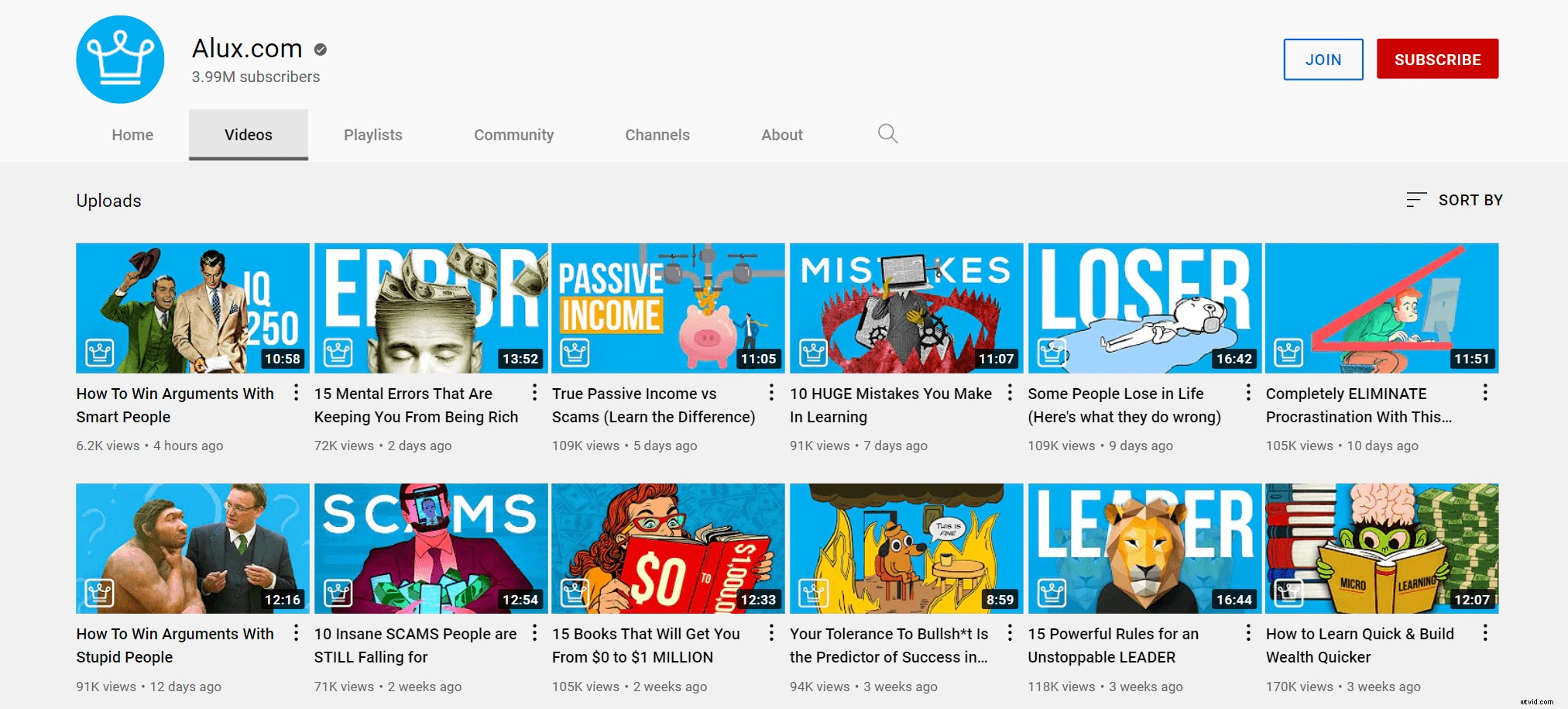Switch to the Home tab
Image resolution: width=1568 pixels, height=709 pixels.
point(132,134)
